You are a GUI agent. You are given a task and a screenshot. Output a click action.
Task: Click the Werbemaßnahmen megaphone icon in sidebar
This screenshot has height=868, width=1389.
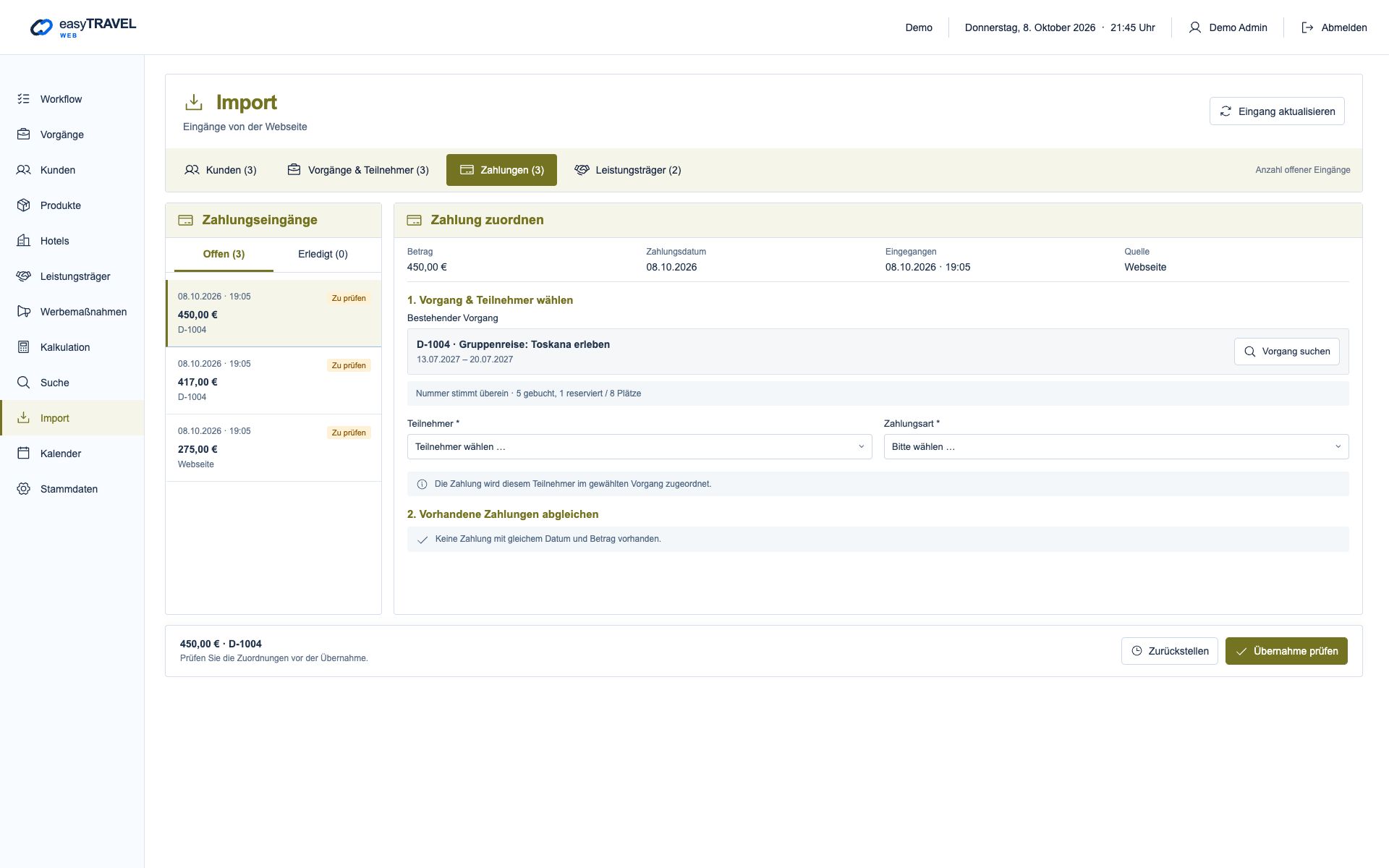(24, 312)
